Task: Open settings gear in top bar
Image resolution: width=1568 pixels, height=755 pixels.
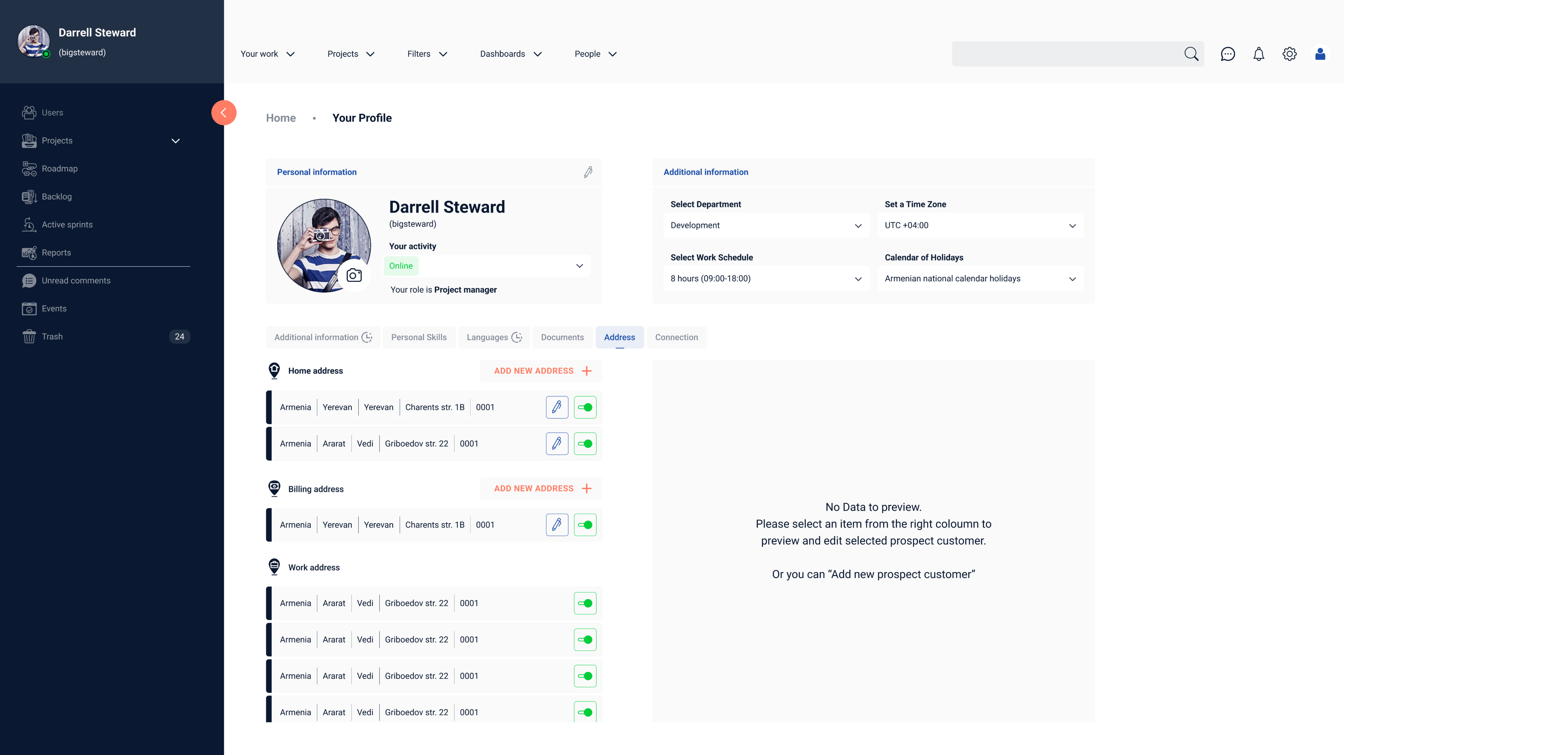Action: (x=1289, y=54)
